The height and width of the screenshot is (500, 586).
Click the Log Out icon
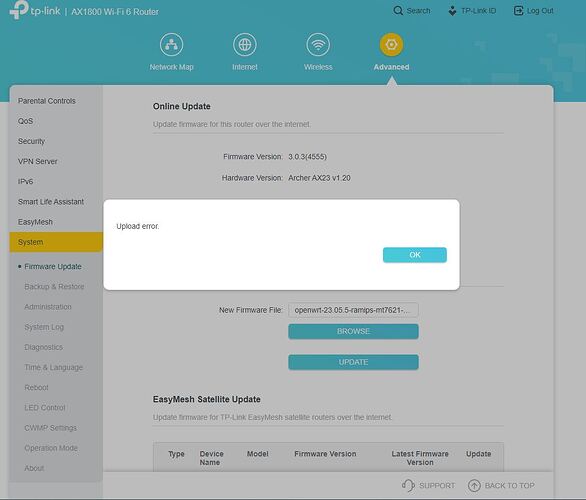click(x=518, y=10)
